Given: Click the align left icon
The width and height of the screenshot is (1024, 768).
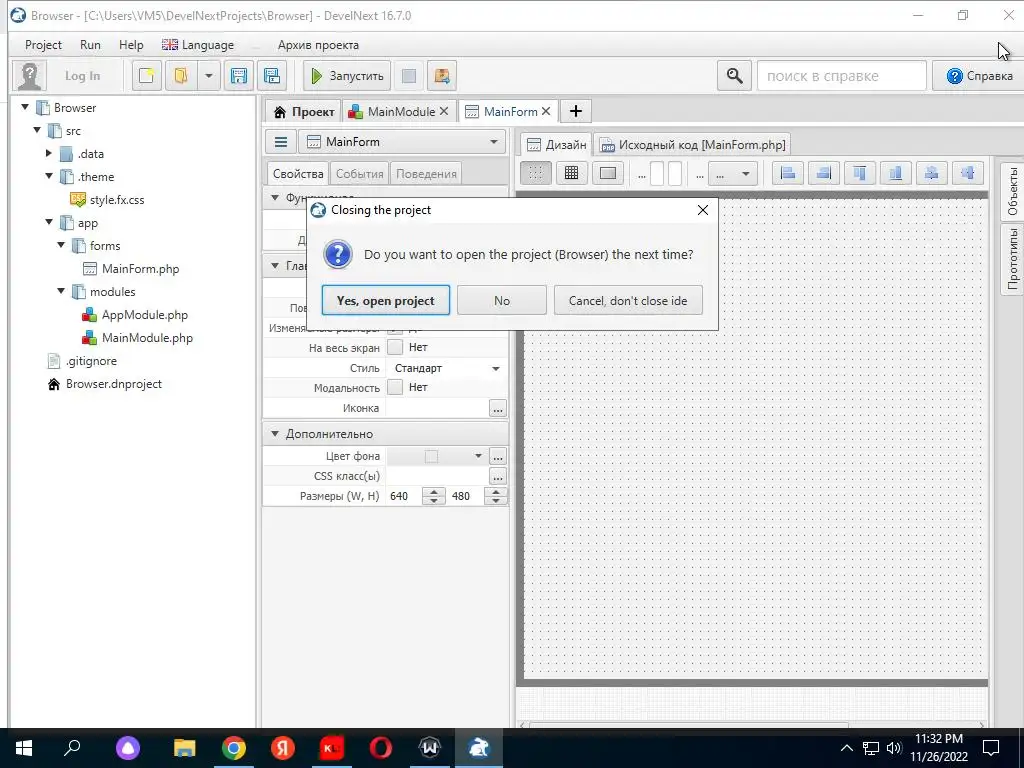Looking at the screenshot, I should (x=788, y=173).
